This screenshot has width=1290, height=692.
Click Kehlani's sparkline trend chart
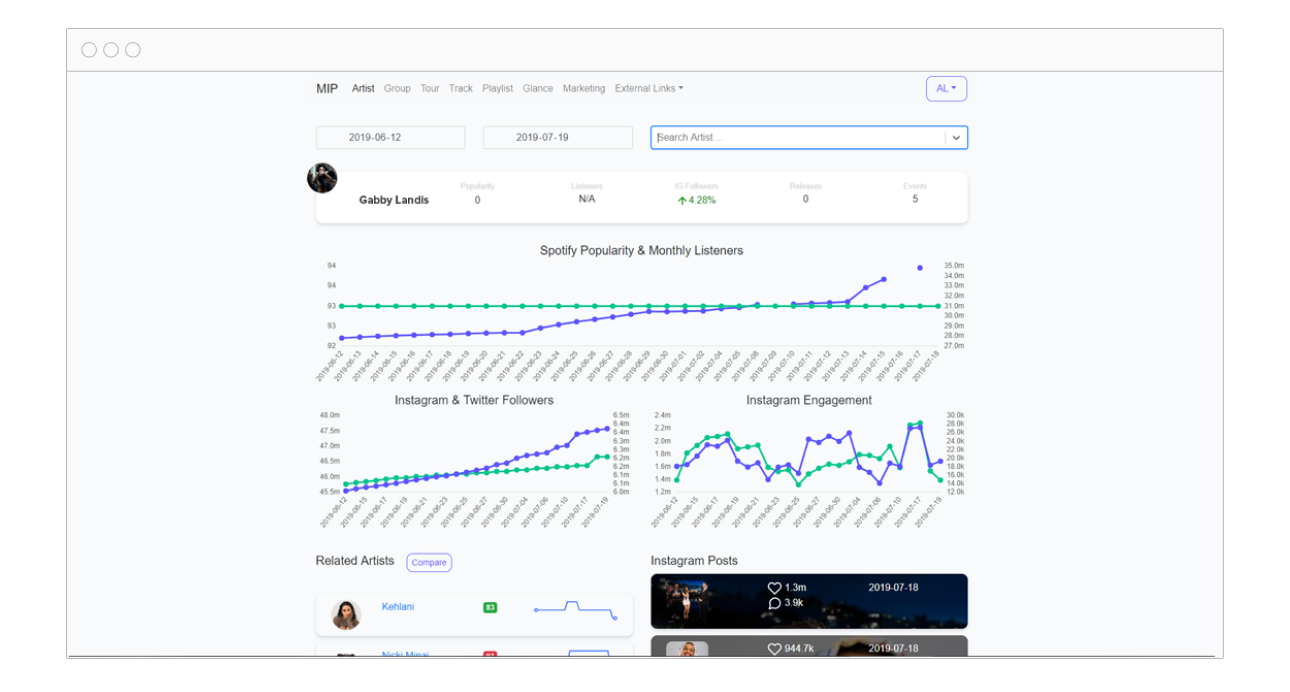pos(575,610)
